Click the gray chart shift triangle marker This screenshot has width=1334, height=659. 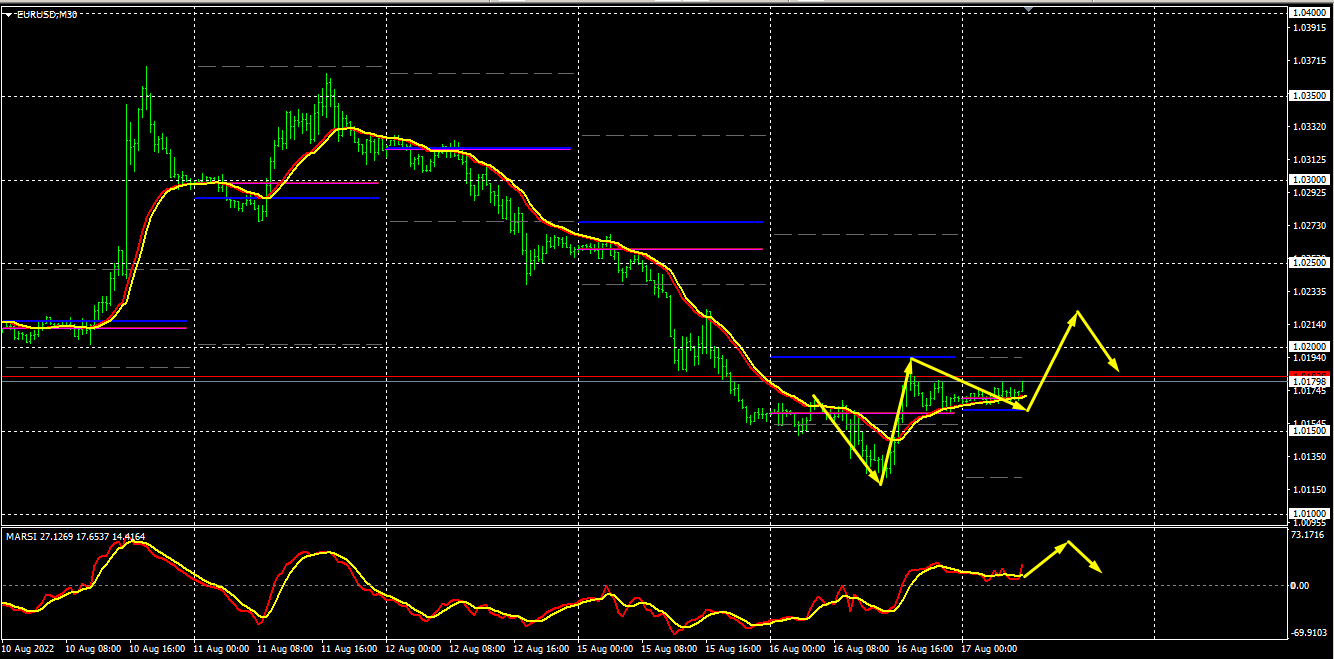[x=1028, y=8]
